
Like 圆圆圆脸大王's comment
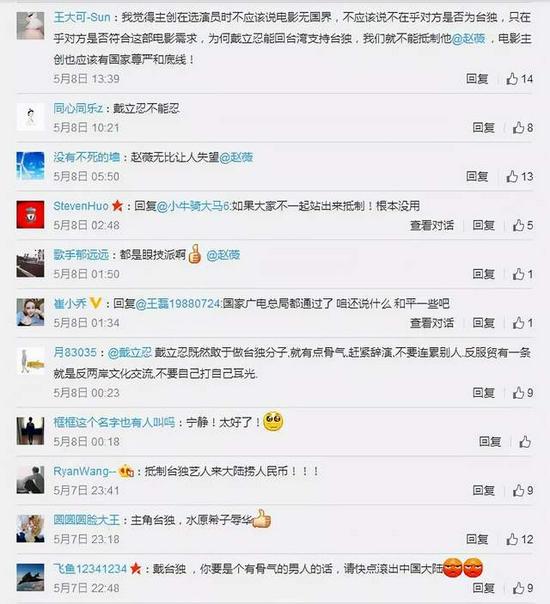pos(520,539)
